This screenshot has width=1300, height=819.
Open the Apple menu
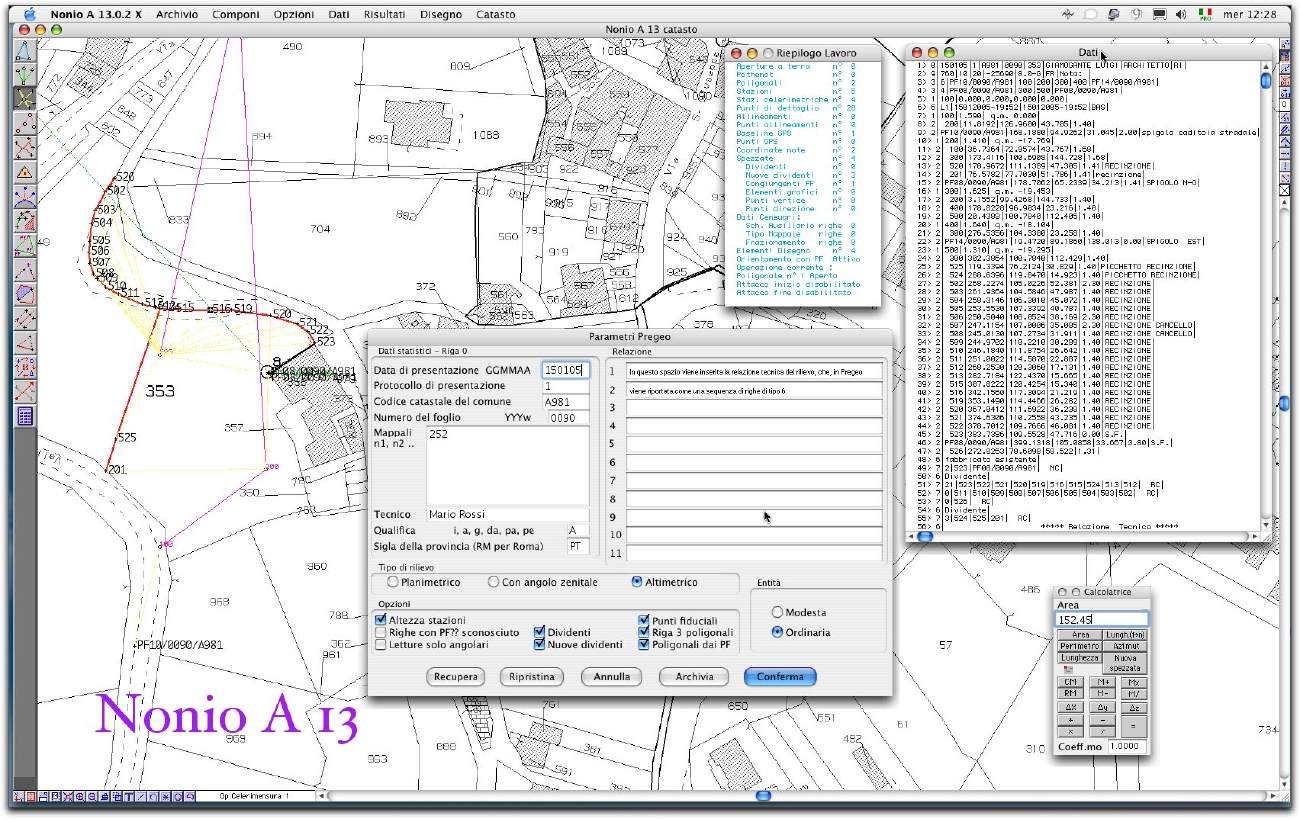[x=28, y=14]
